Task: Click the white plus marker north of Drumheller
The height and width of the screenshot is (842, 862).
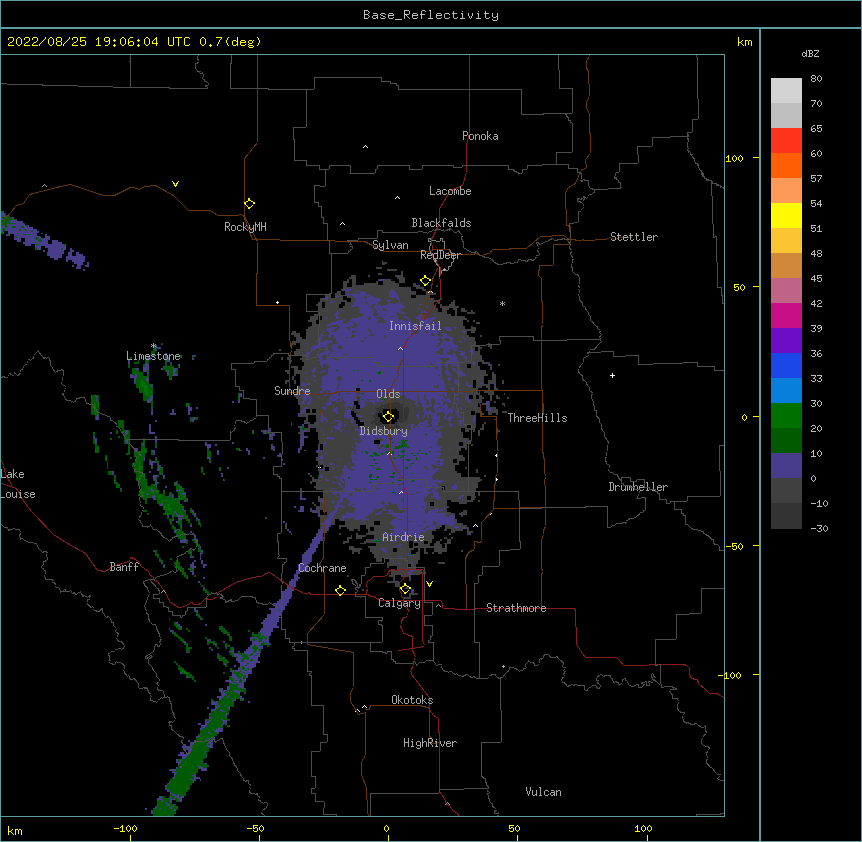Action: [x=612, y=375]
